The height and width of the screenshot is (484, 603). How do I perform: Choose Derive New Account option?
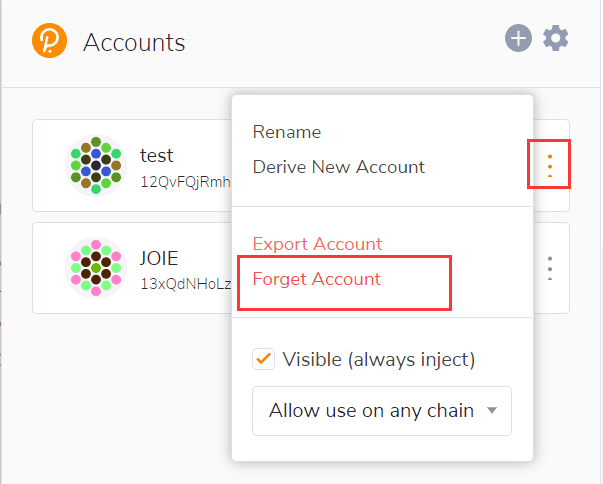tap(339, 167)
